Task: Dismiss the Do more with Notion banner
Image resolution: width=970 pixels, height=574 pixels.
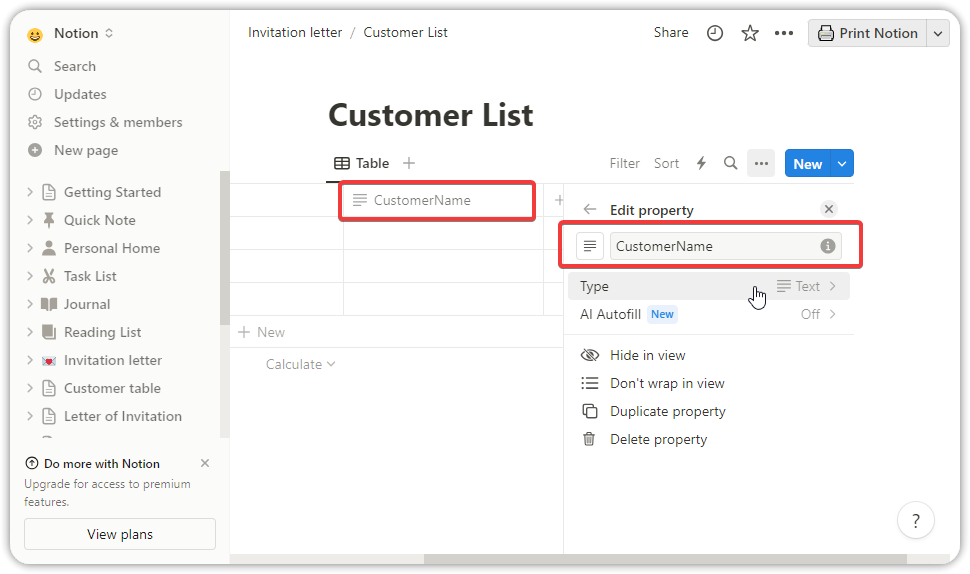Action: [x=205, y=463]
